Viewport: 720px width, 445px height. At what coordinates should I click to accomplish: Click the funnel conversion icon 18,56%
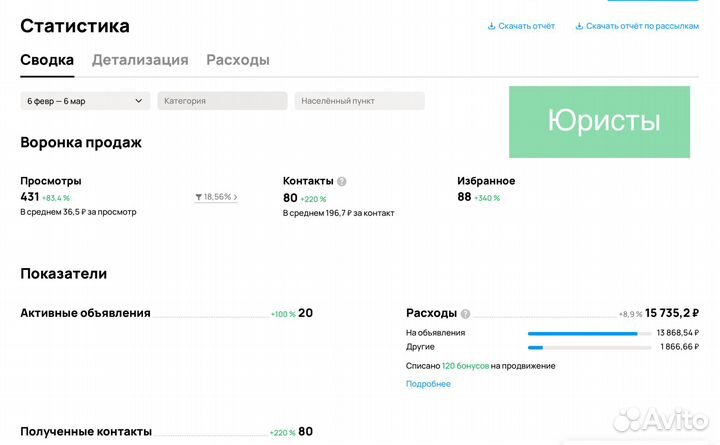coord(198,198)
